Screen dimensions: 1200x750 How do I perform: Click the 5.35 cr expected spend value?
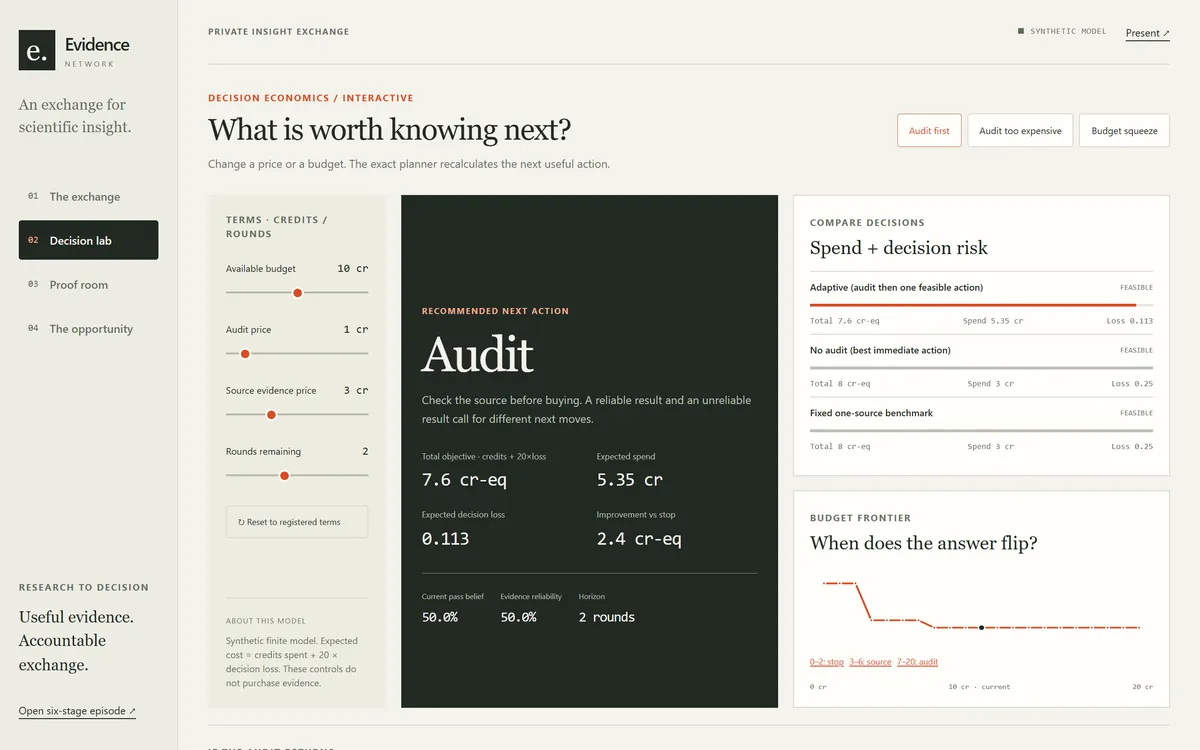pyautogui.click(x=630, y=480)
